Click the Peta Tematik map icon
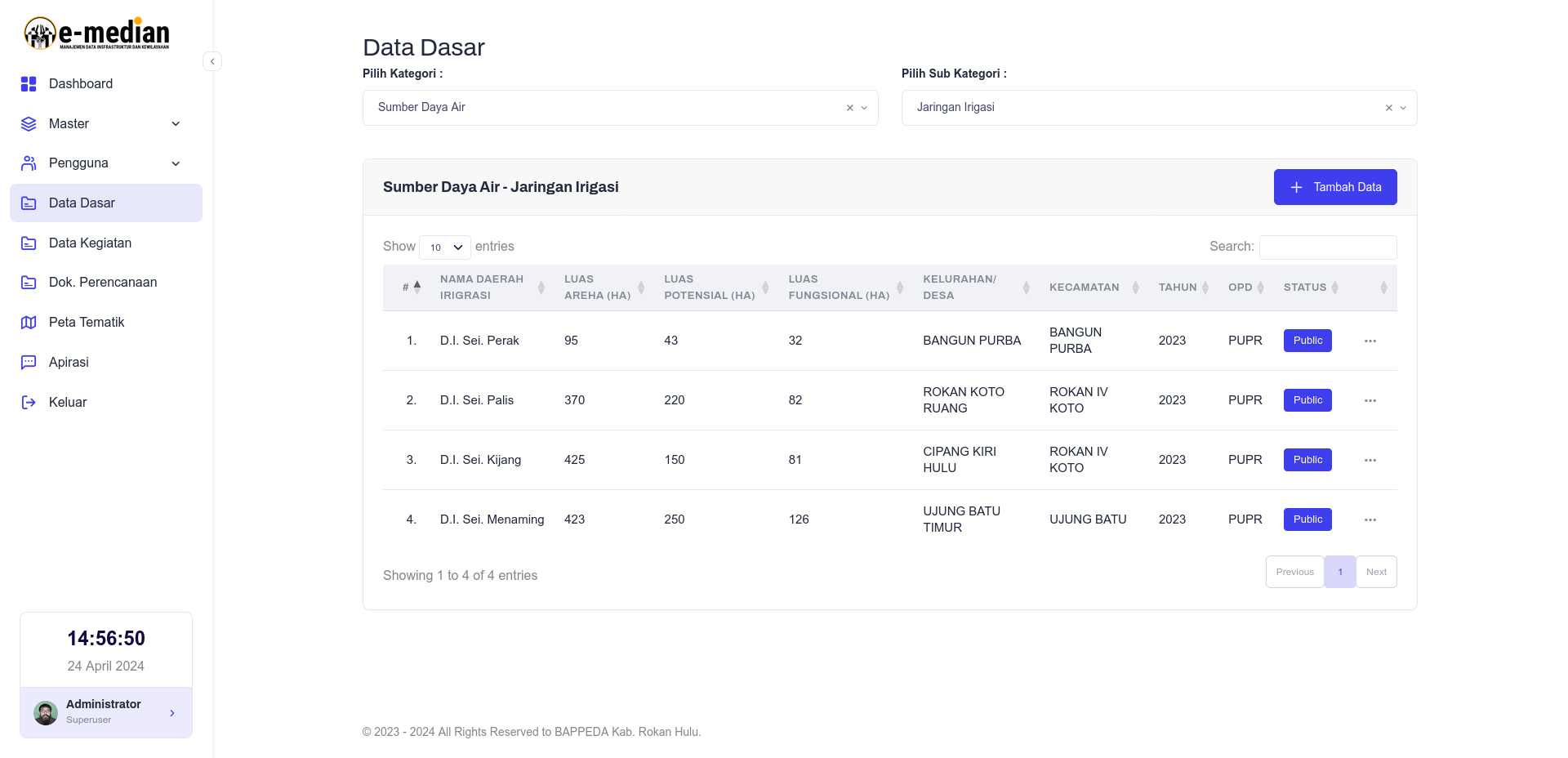Screen dimensions: 1568x758 coord(29,323)
